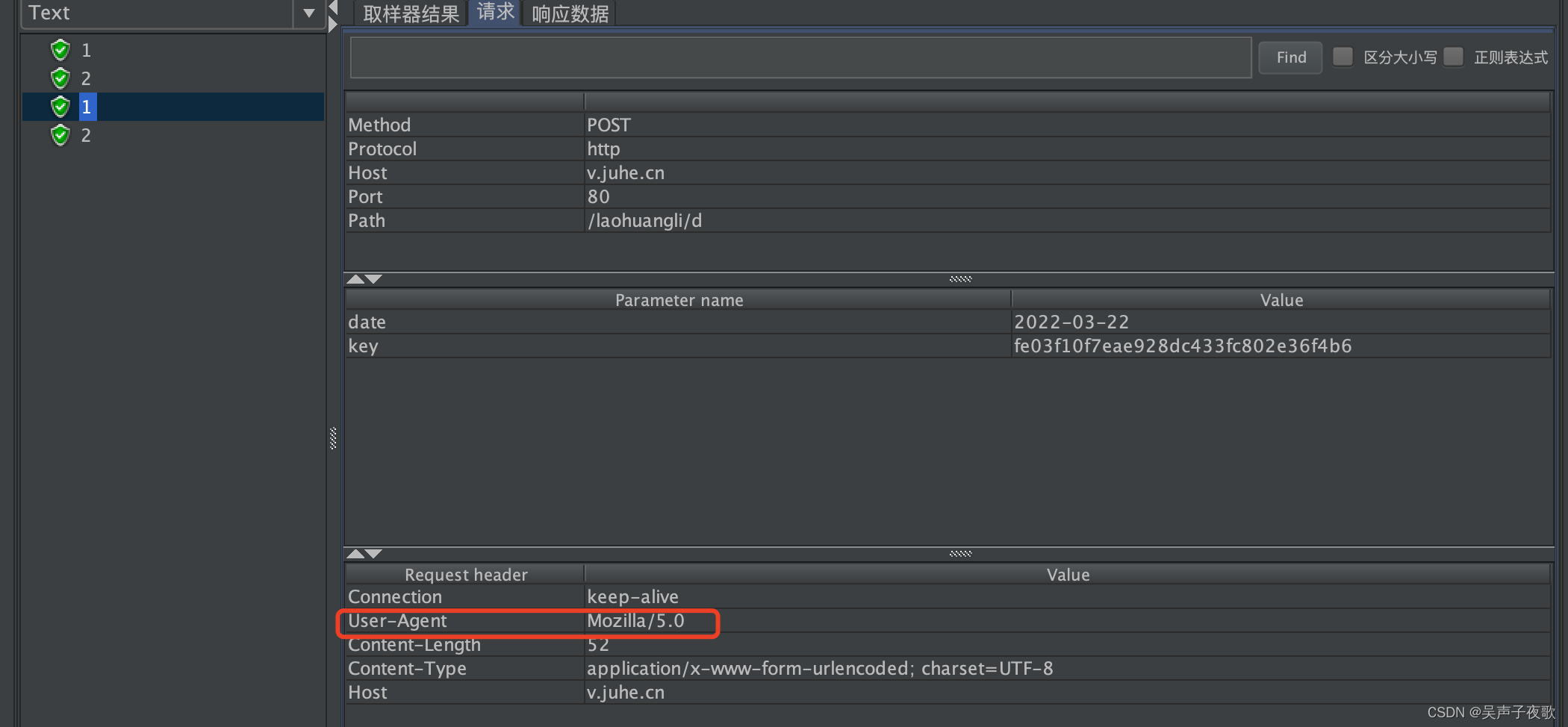Screen dimensions: 1568x727
Task: Expand parameter pane with the down arrow above Request header
Action: [x=373, y=554]
